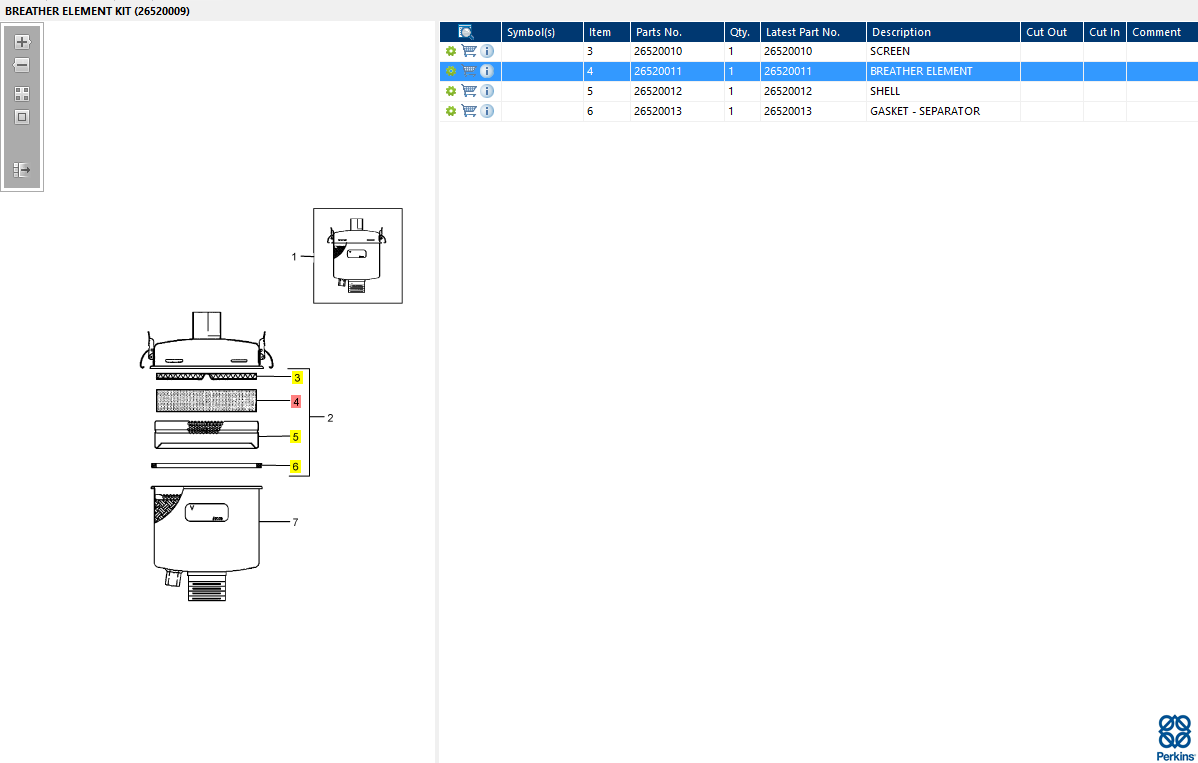Click the zoom in plus icon
The image size is (1198, 763).
[22, 42]
